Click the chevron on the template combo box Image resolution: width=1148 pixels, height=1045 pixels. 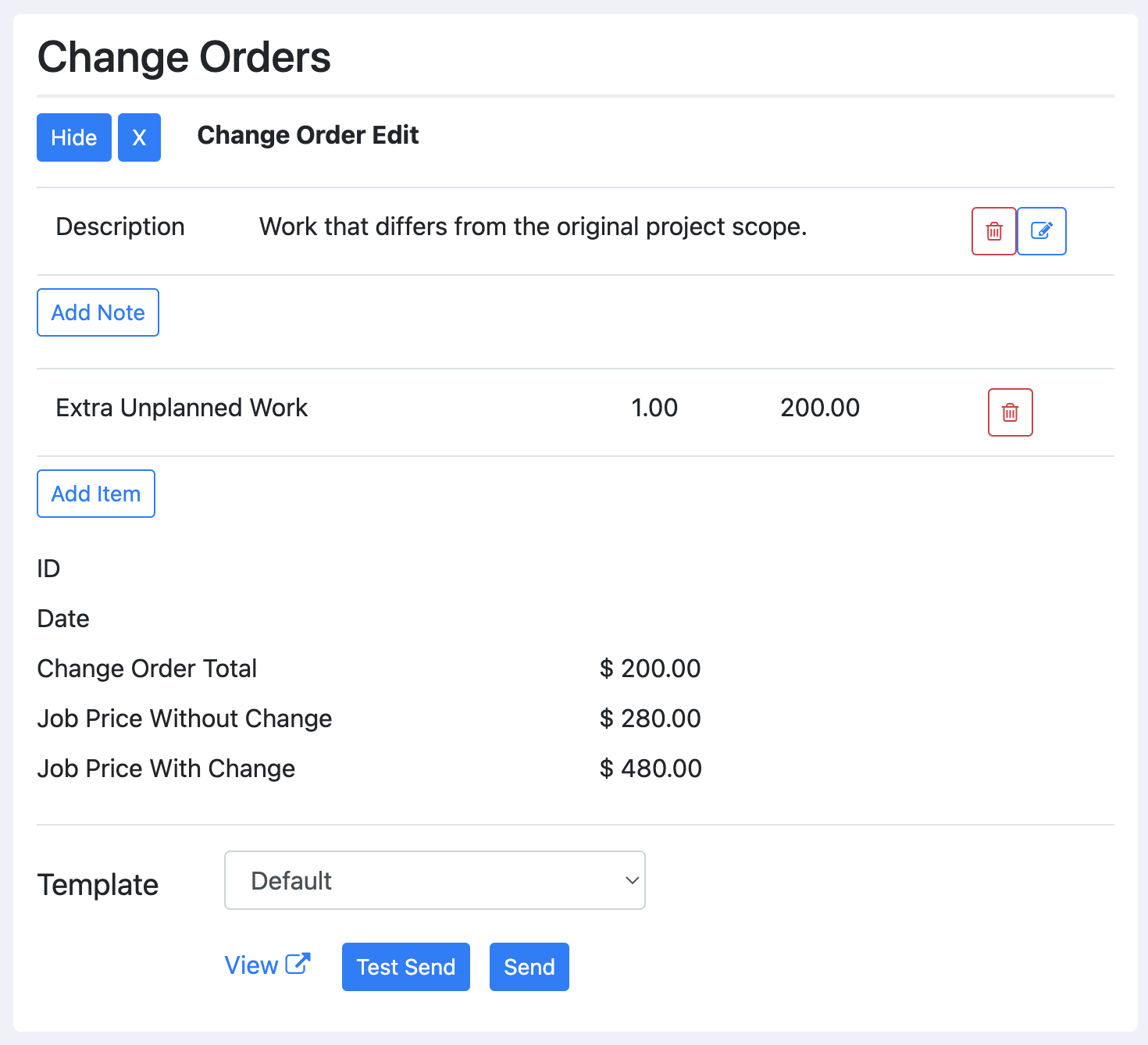pos(630,880)
